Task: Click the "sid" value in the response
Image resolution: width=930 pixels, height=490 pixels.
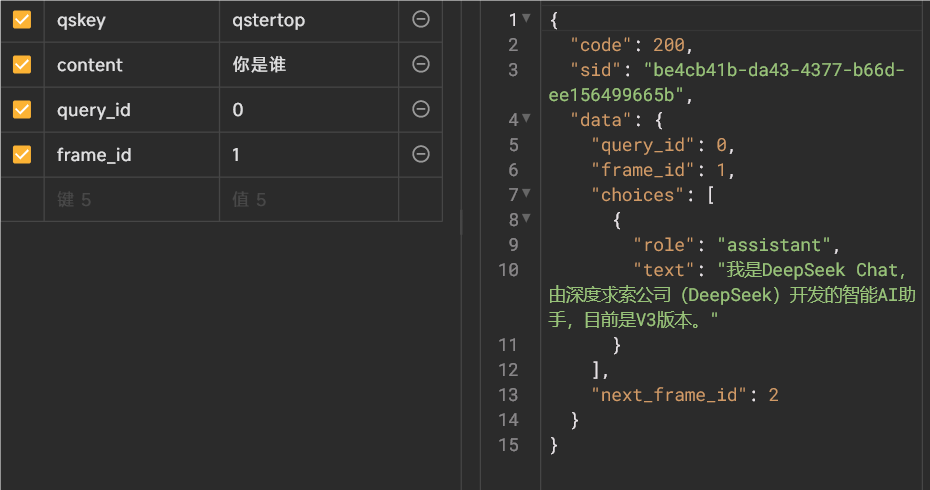Action: pos(727,82)
